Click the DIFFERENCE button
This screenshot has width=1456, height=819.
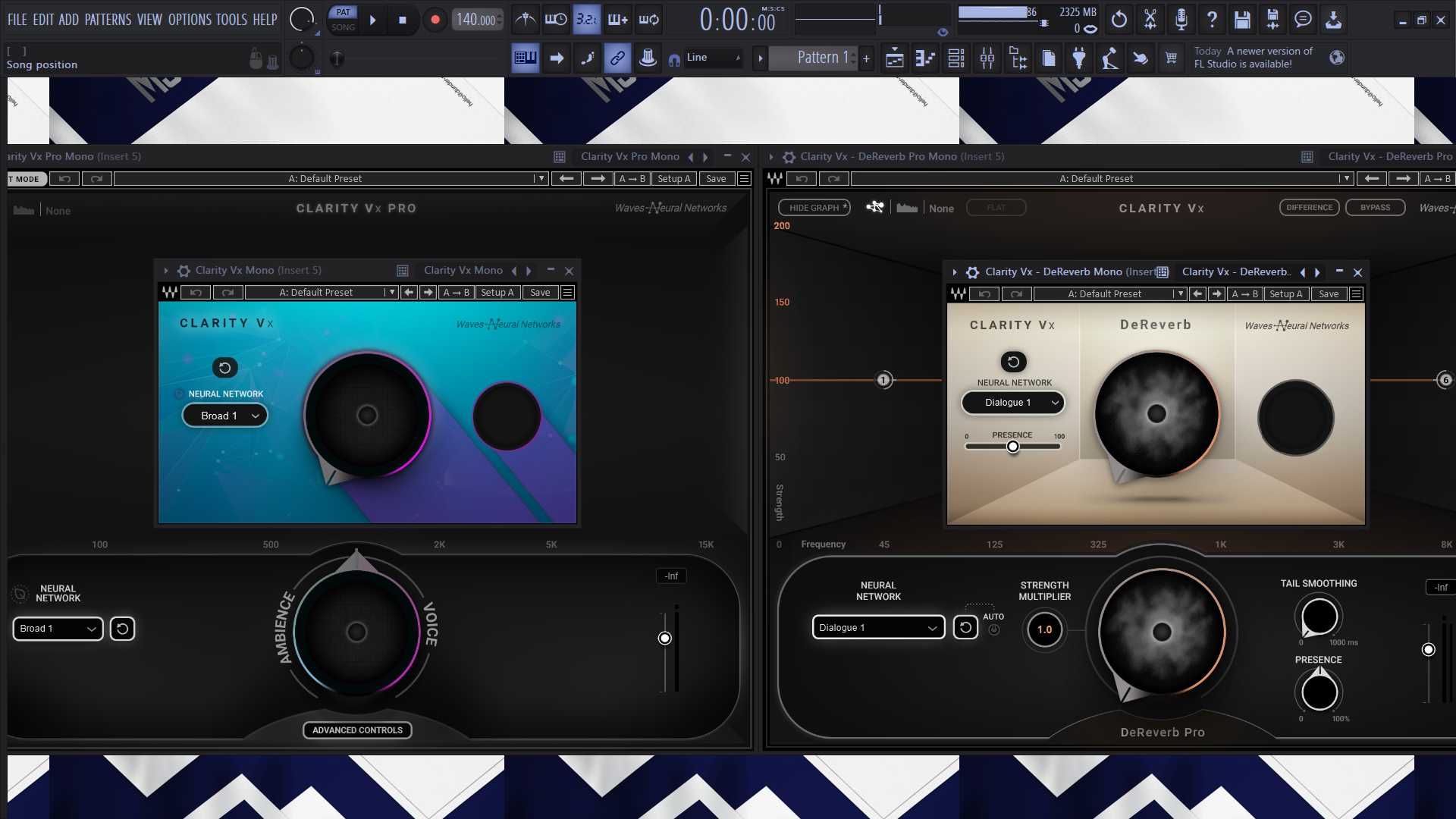point(1310,208)
